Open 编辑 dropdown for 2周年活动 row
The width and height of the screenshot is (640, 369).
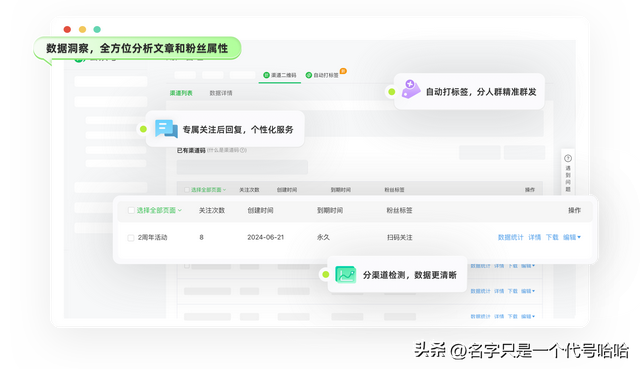[571, 237]
